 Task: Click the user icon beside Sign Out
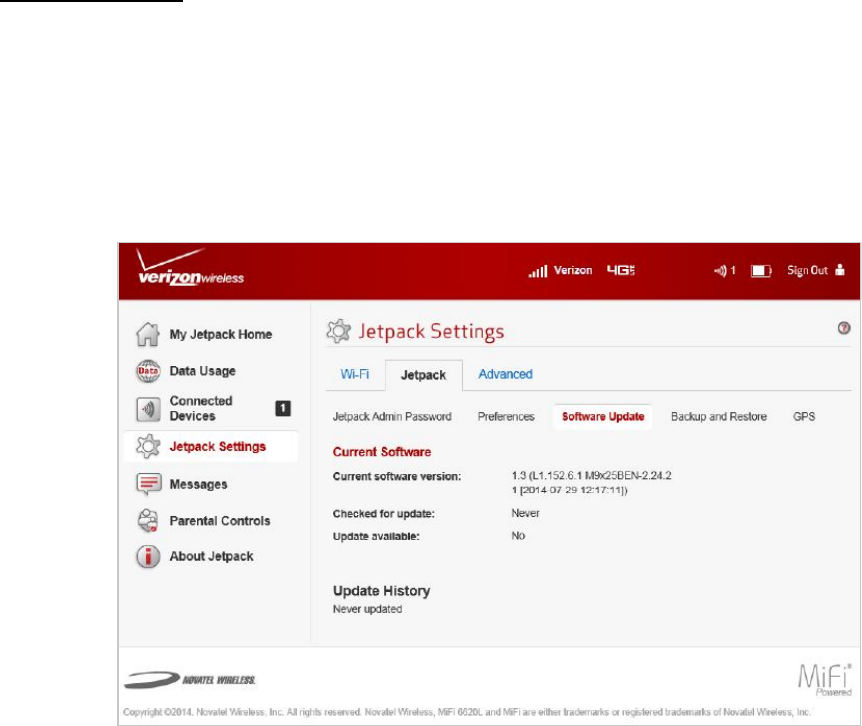click(x=839, y=269)
